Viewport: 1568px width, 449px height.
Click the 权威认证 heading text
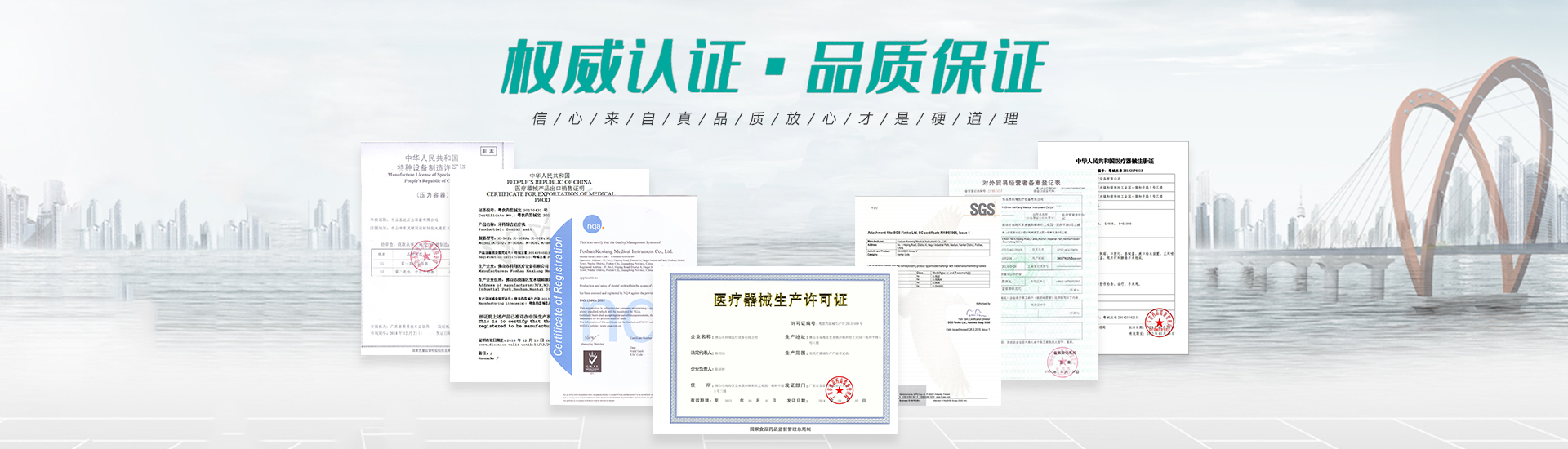coord(621,67)
